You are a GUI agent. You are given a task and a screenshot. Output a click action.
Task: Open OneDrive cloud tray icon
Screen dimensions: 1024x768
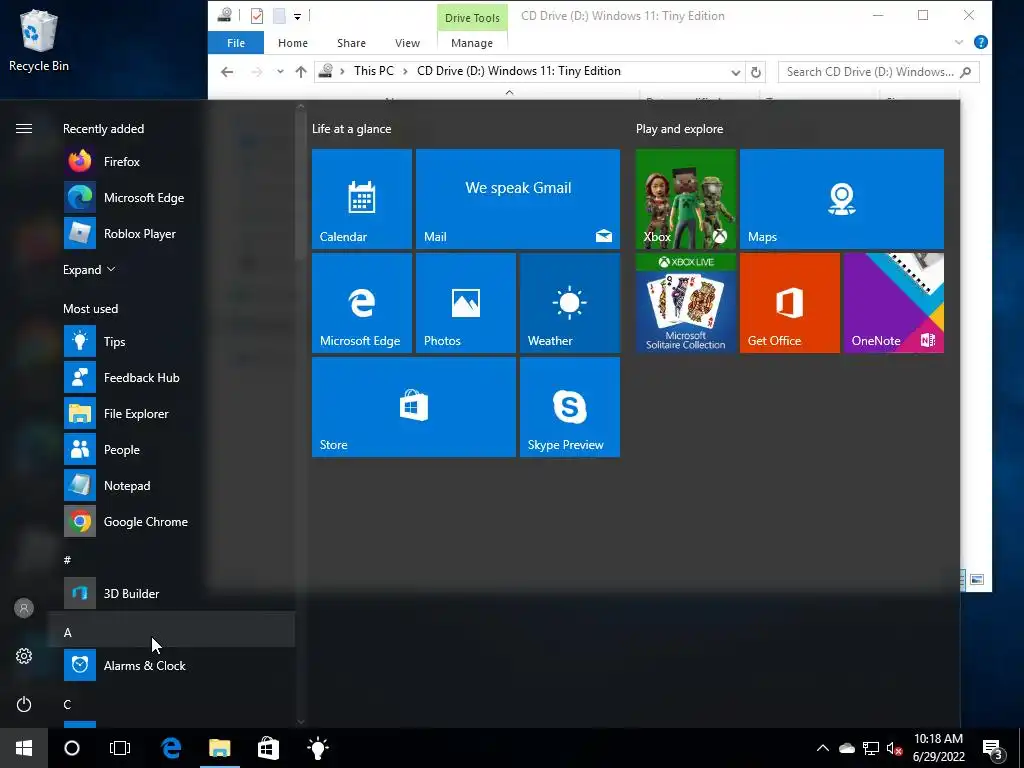(x=847, y=748)
